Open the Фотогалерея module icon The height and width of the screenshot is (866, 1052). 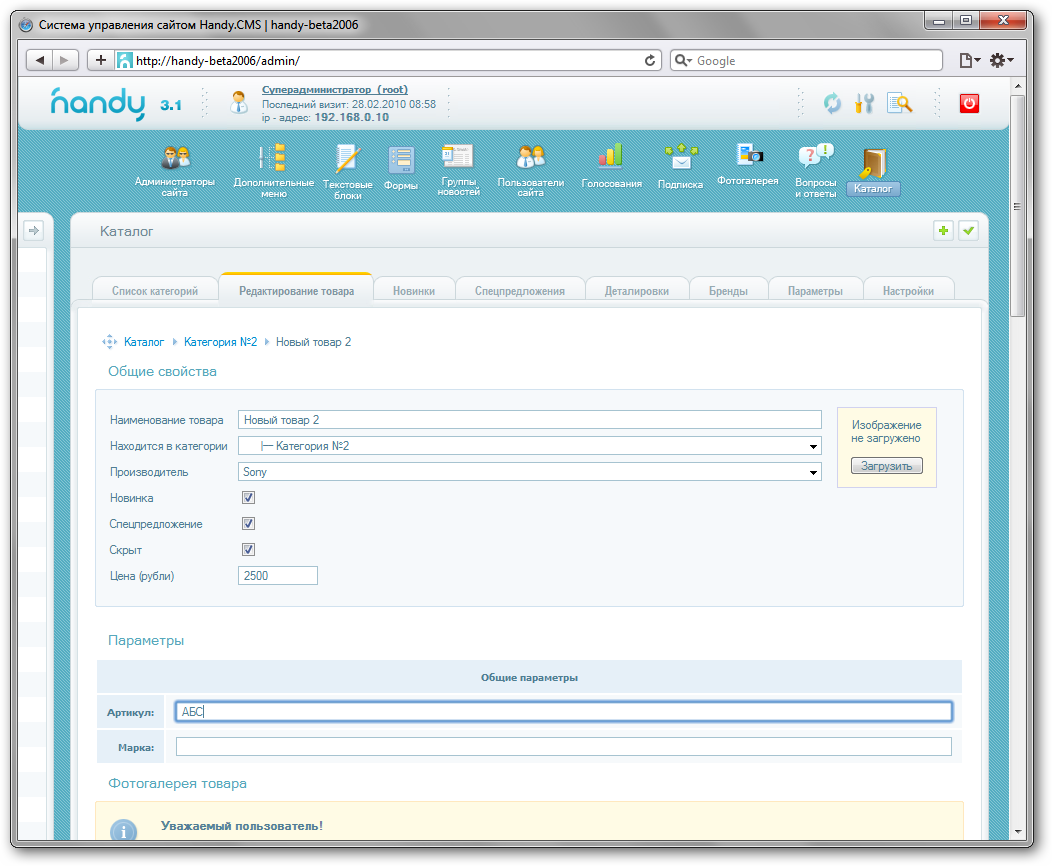point(748,155)
